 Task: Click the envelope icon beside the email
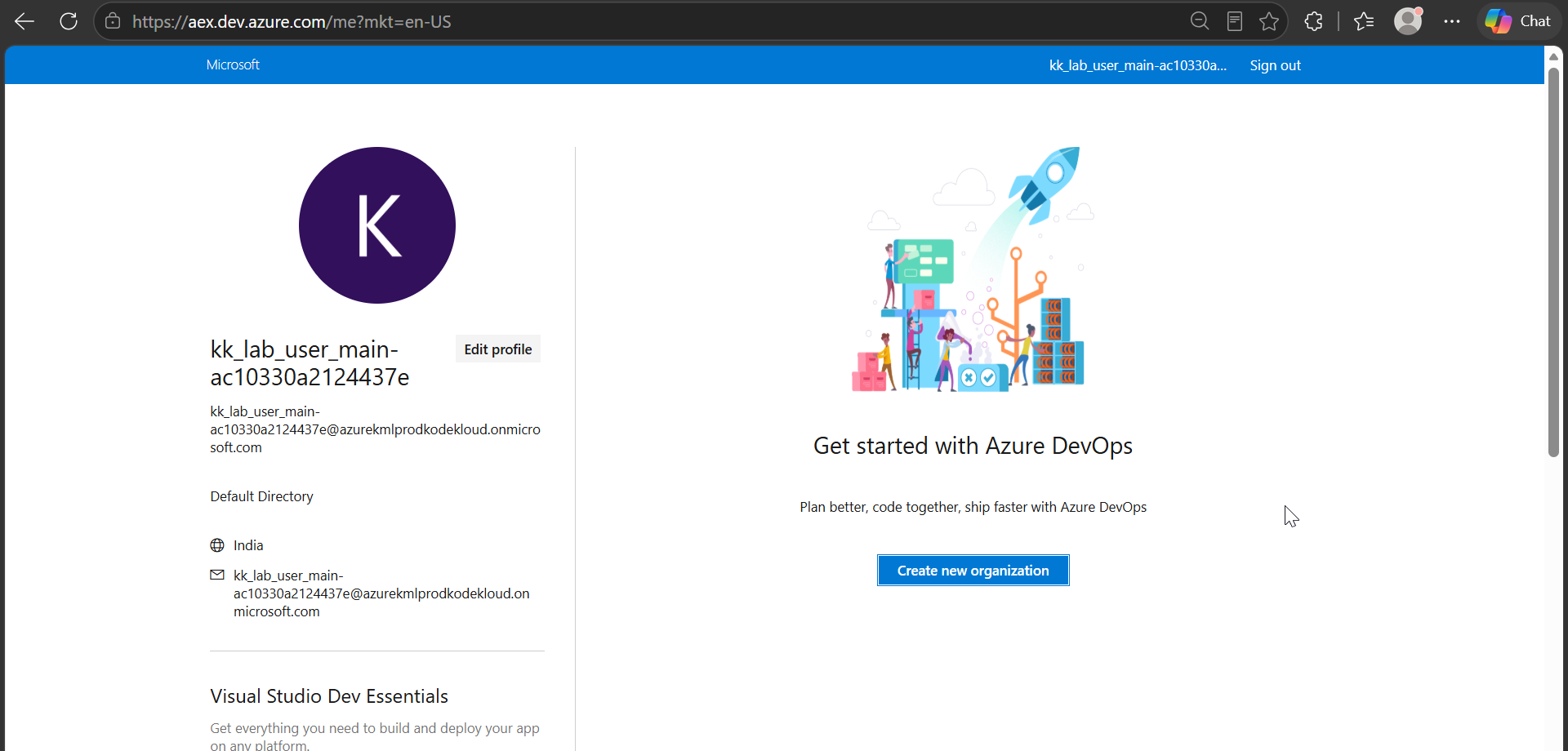217,575
